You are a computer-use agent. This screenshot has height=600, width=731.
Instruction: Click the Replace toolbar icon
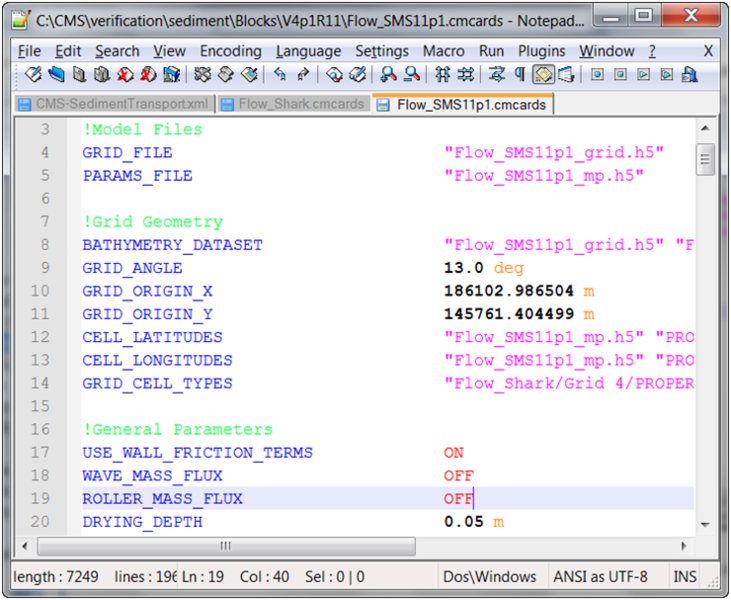[357, 74]
